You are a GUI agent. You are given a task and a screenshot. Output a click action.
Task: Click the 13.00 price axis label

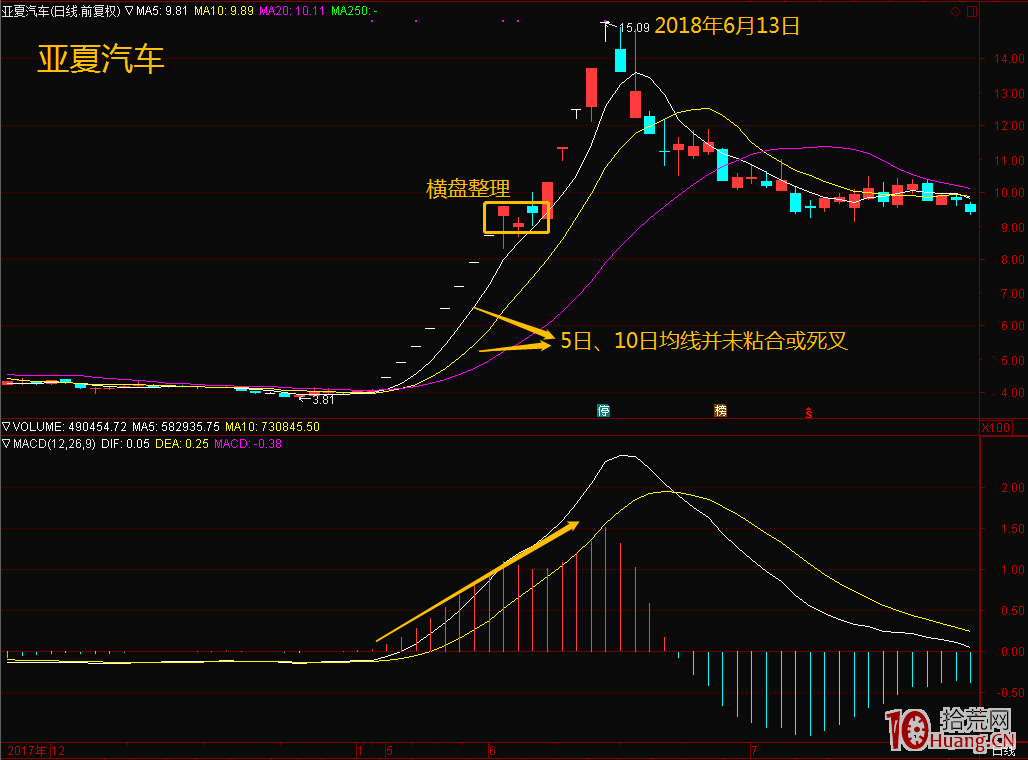pyautogui.click(x=1009, y=94)
